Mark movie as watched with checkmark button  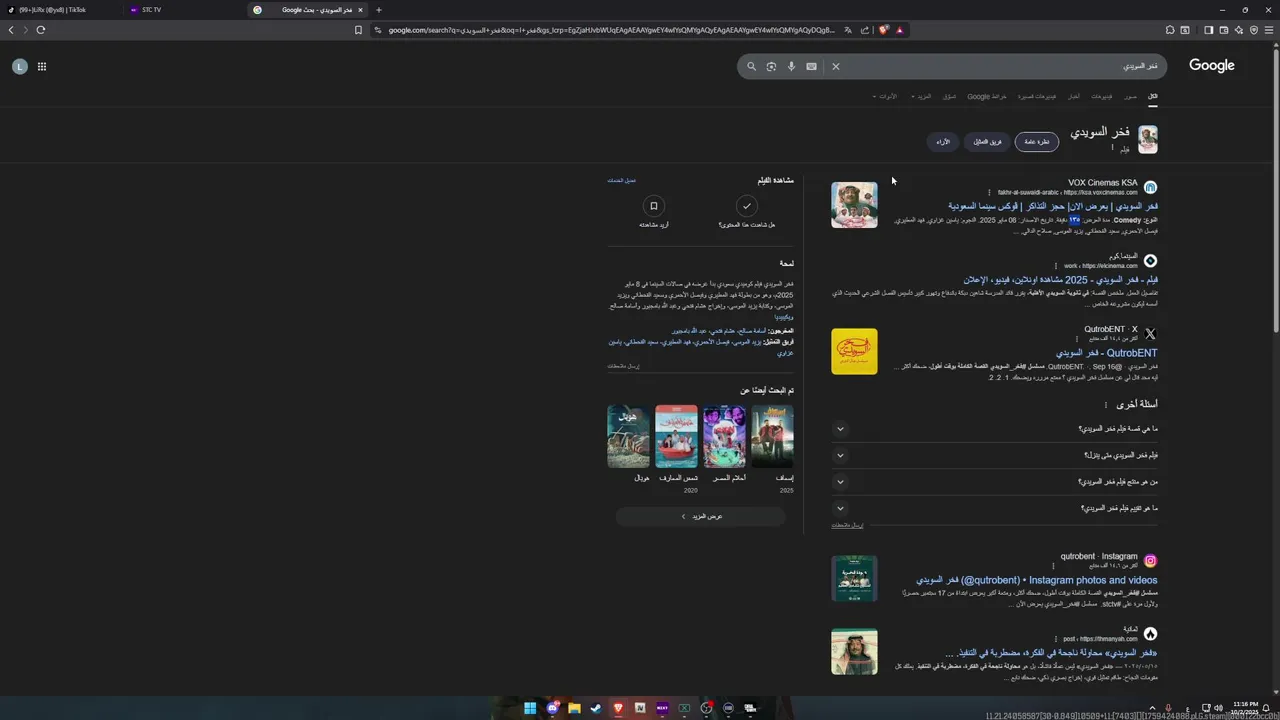(746, 206)
